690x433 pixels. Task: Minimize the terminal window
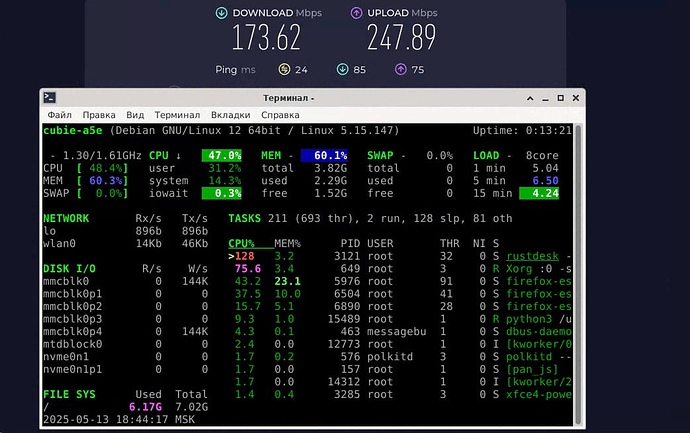[545, 99]
